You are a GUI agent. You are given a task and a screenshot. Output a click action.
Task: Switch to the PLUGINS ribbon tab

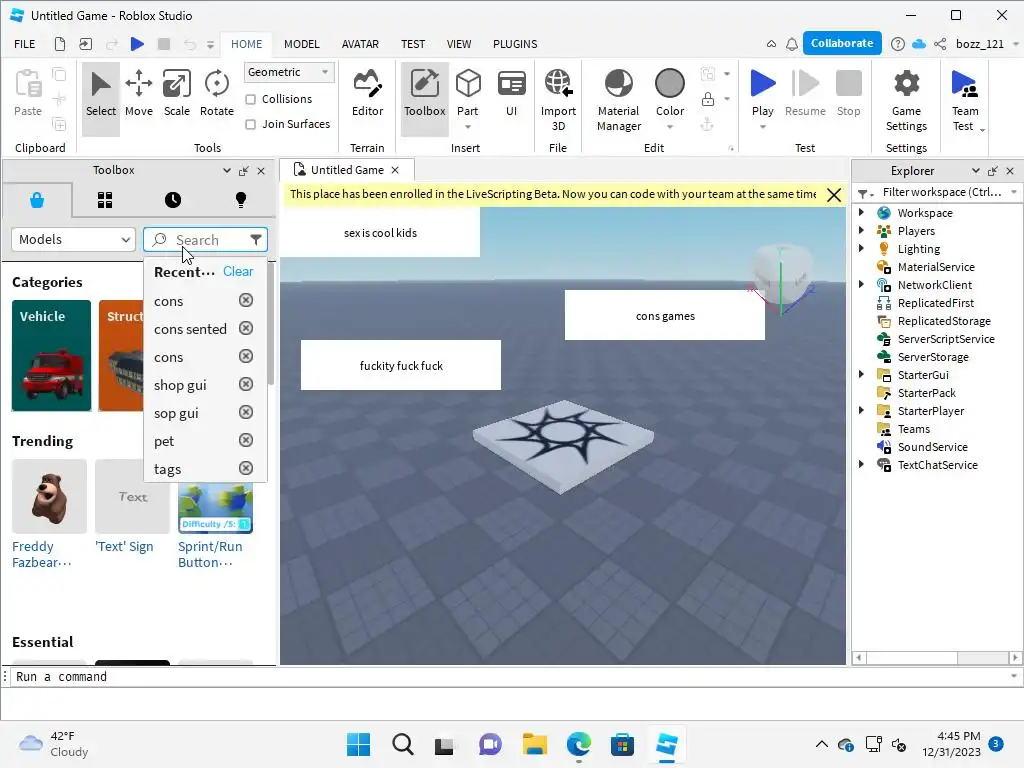(515, 44)
